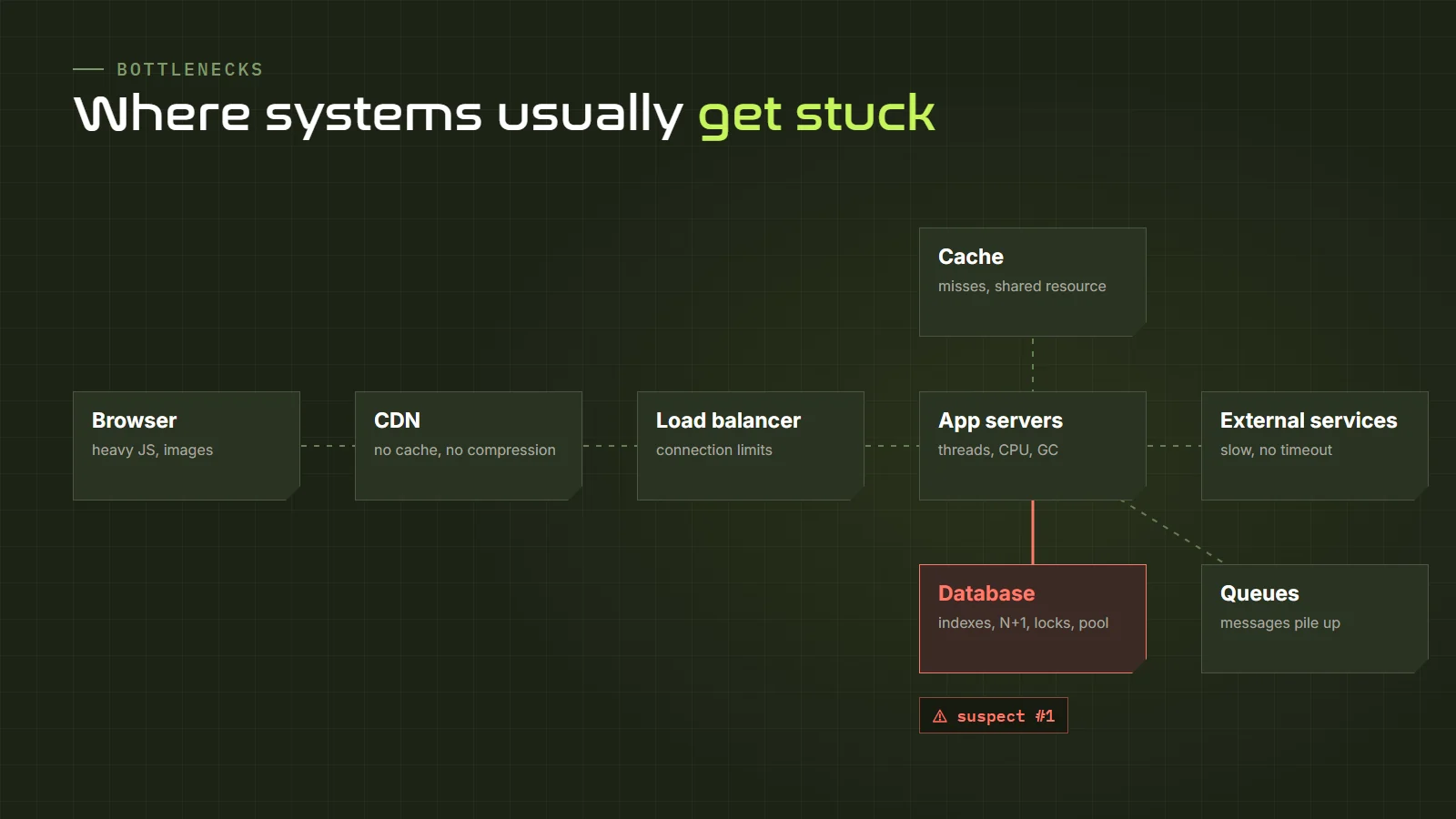Viewport: 1456px width, 819px height.
Task: Select the Browser node card
Action: (187, 446)
